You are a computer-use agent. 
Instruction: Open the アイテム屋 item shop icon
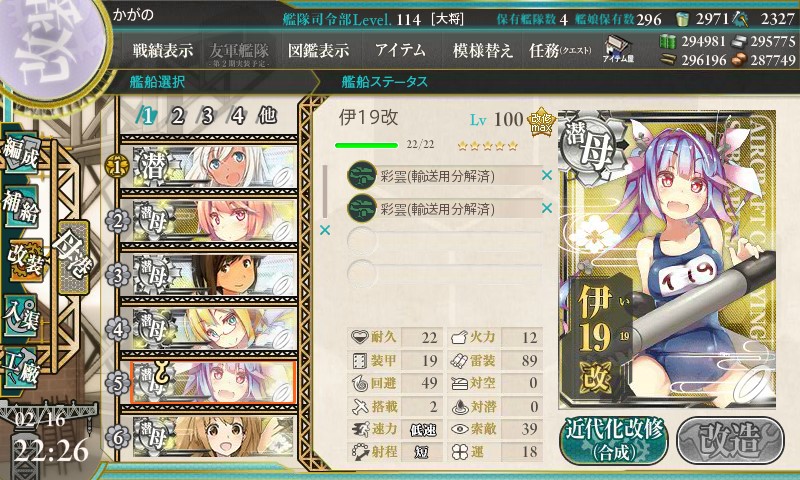[x=618, y=49]
